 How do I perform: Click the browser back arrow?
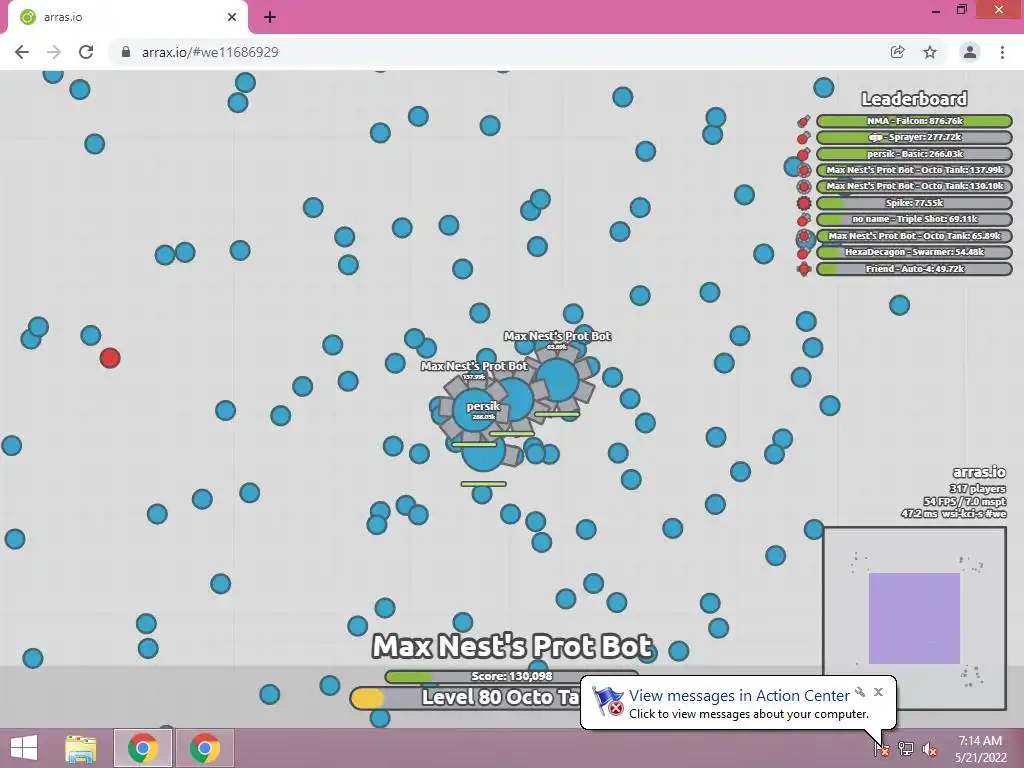pos(22,52)
